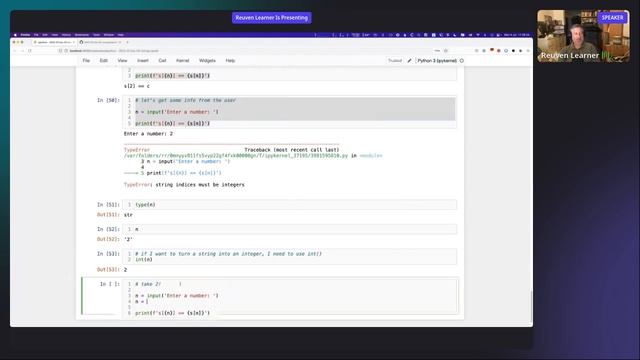The height and width of the screenshot is (360, 640).
Task: Open the View menu in Jupyter
Action: click(122, 60)
